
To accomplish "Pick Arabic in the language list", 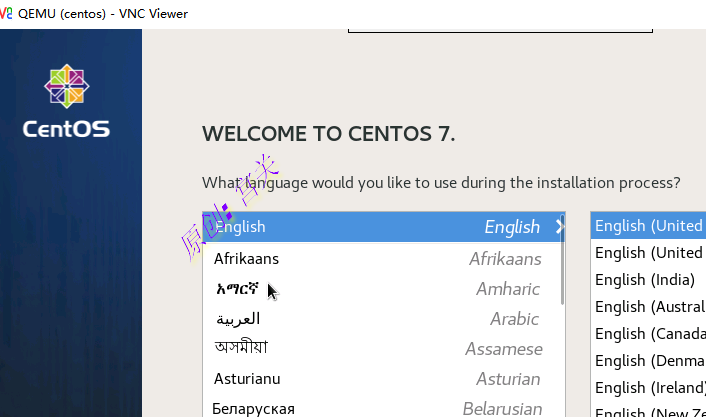I will click(x=380, y=319).
